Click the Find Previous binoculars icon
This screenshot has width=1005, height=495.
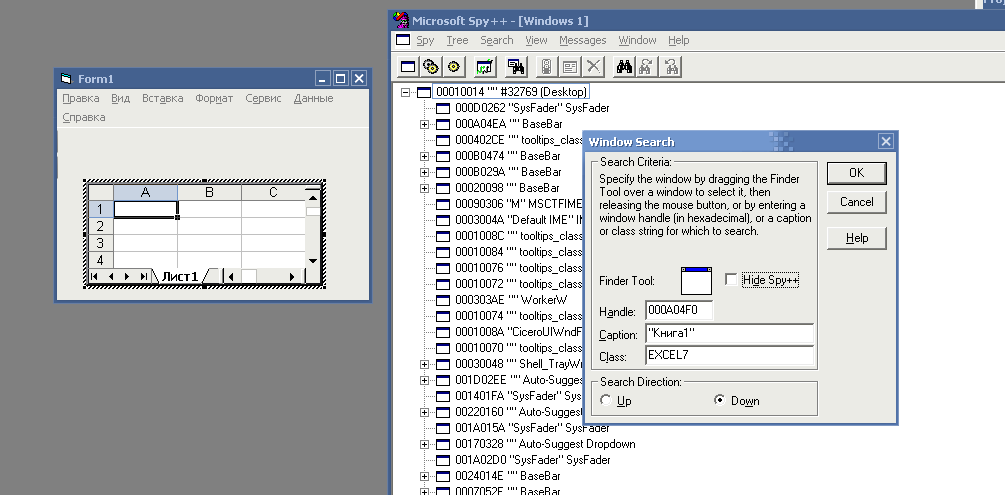[x=671, y=66]
